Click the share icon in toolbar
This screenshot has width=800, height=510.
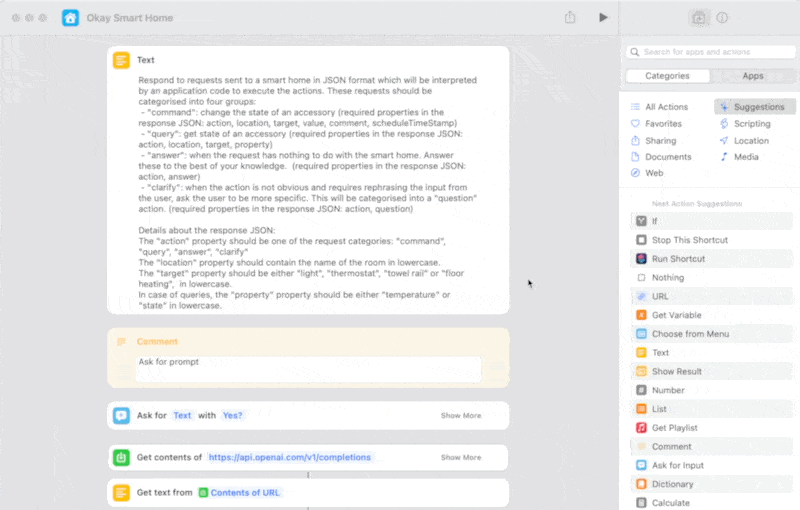(x=570, y=17)
